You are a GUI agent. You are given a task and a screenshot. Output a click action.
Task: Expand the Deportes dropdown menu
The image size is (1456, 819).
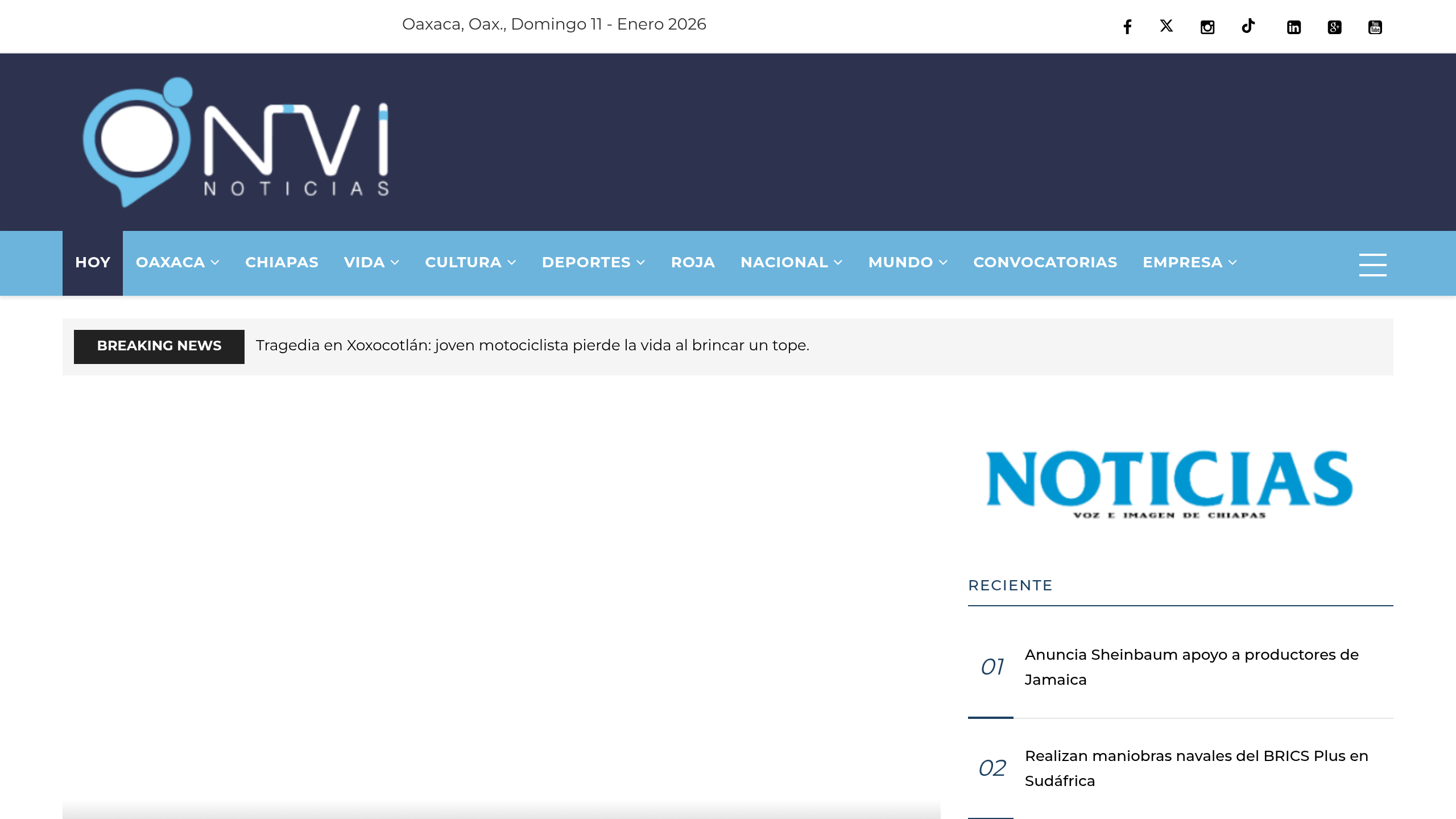tap(593, 262)
